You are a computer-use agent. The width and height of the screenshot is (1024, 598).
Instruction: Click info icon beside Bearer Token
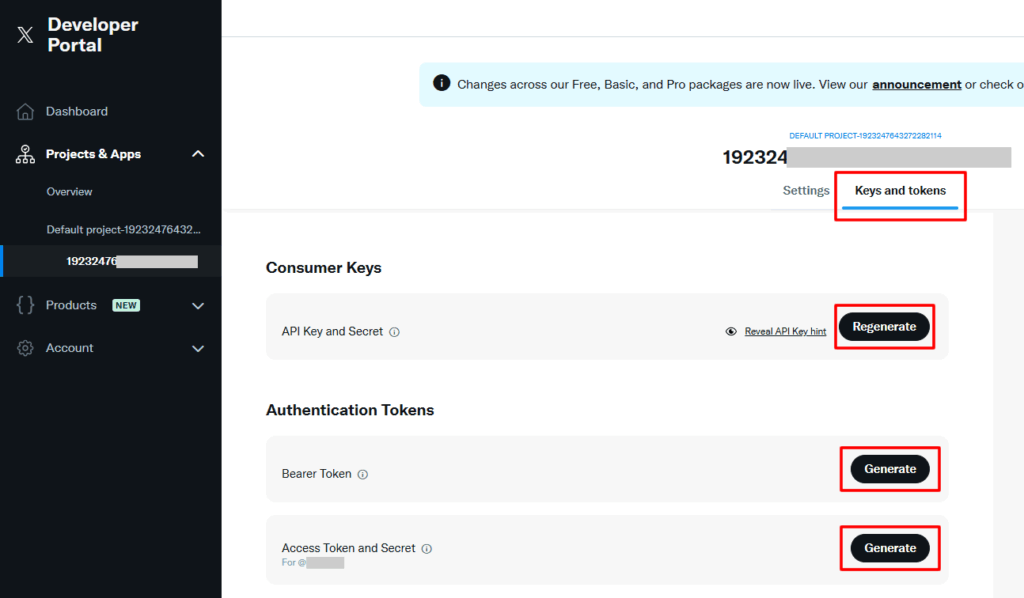362,475
